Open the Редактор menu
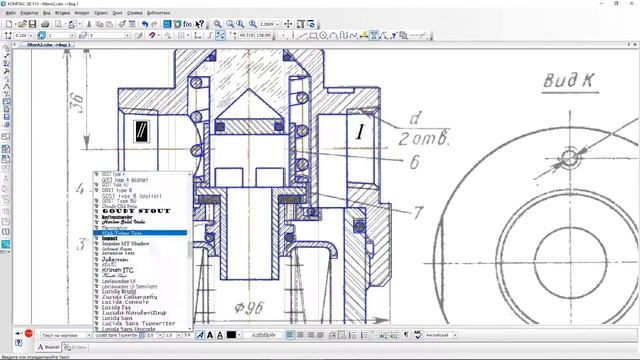 coord(29,13)
